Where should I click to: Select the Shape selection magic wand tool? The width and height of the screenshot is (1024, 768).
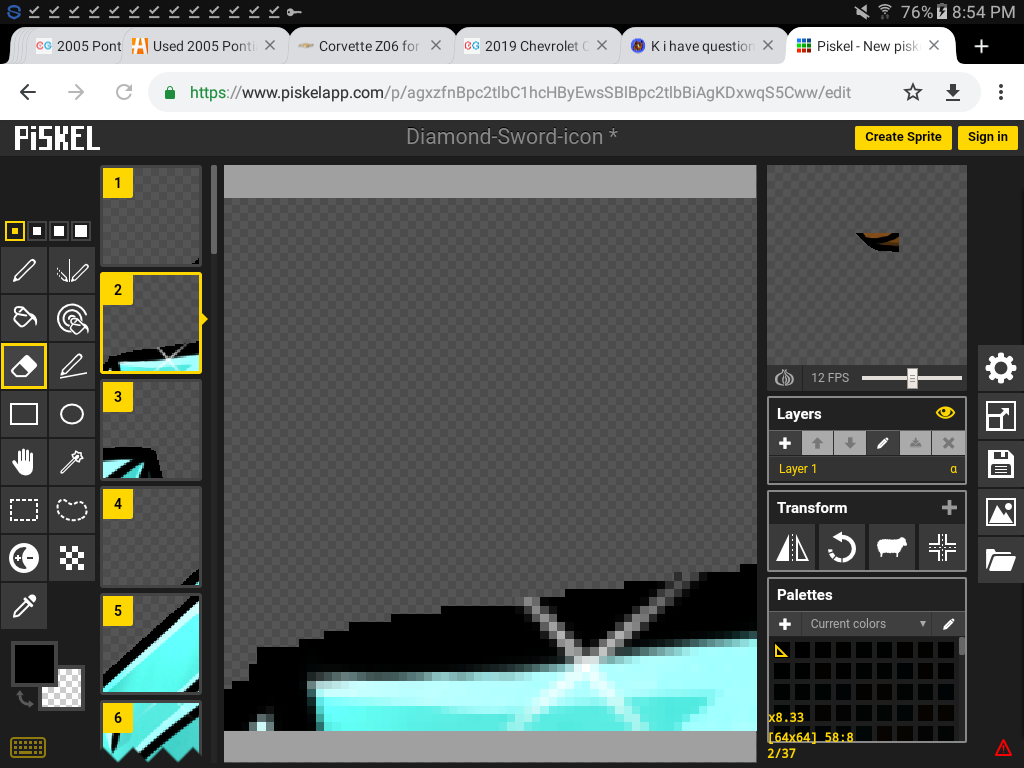tap(72, 462)
